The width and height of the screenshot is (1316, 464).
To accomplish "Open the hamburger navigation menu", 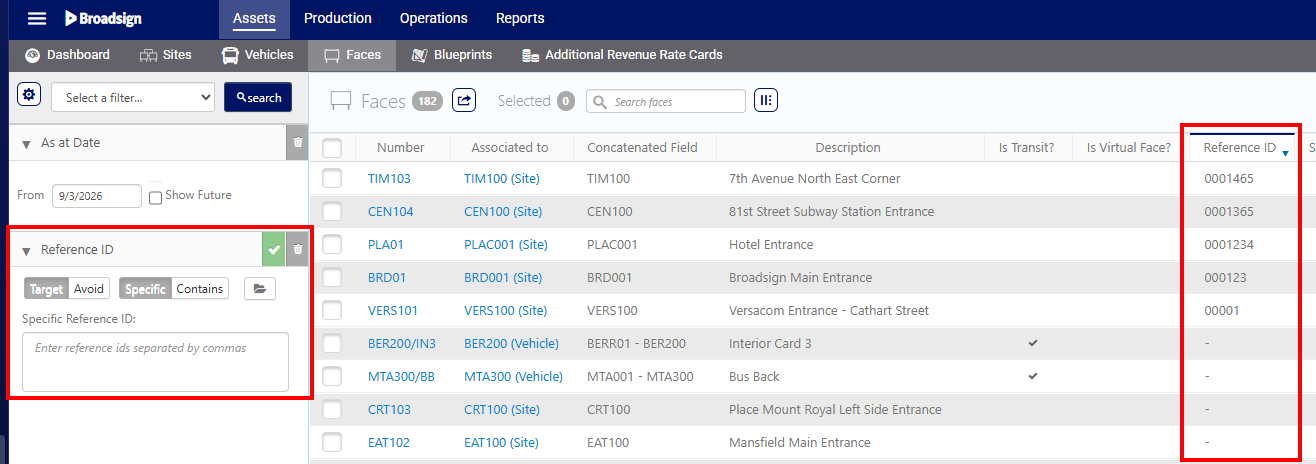I will [x=37, y=18].
